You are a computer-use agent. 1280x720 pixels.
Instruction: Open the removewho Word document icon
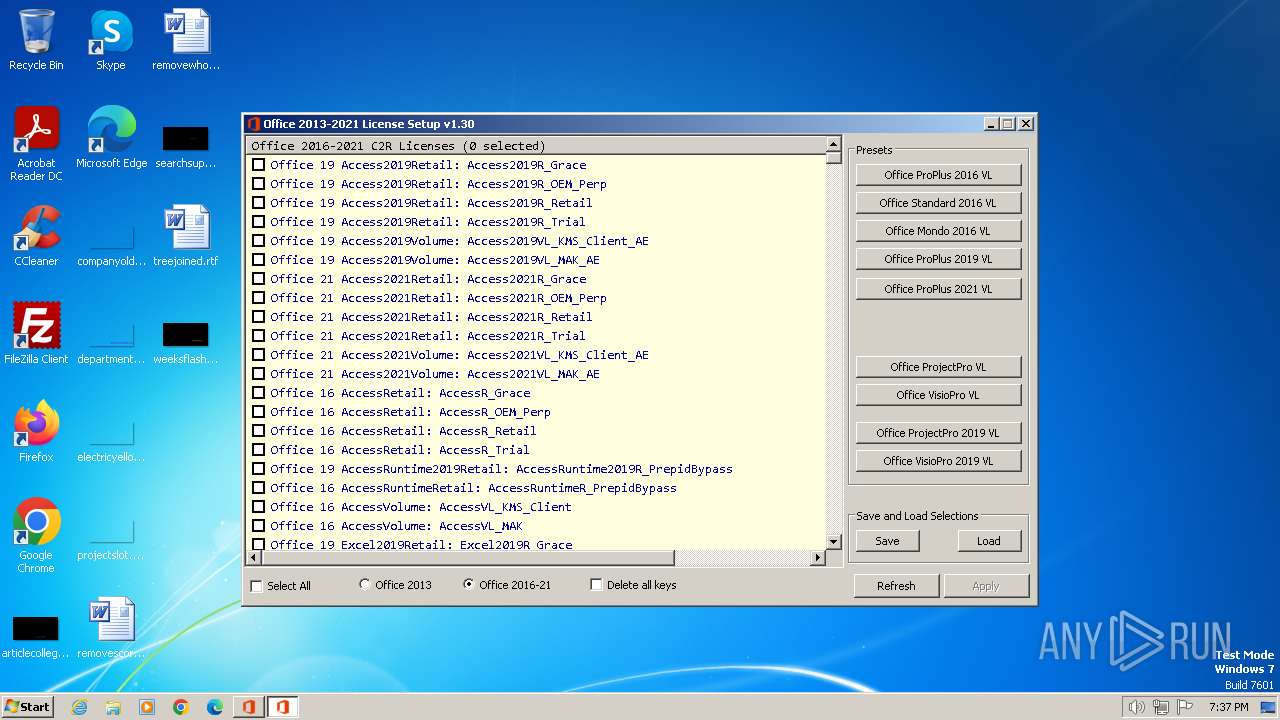tap(186, 40)
